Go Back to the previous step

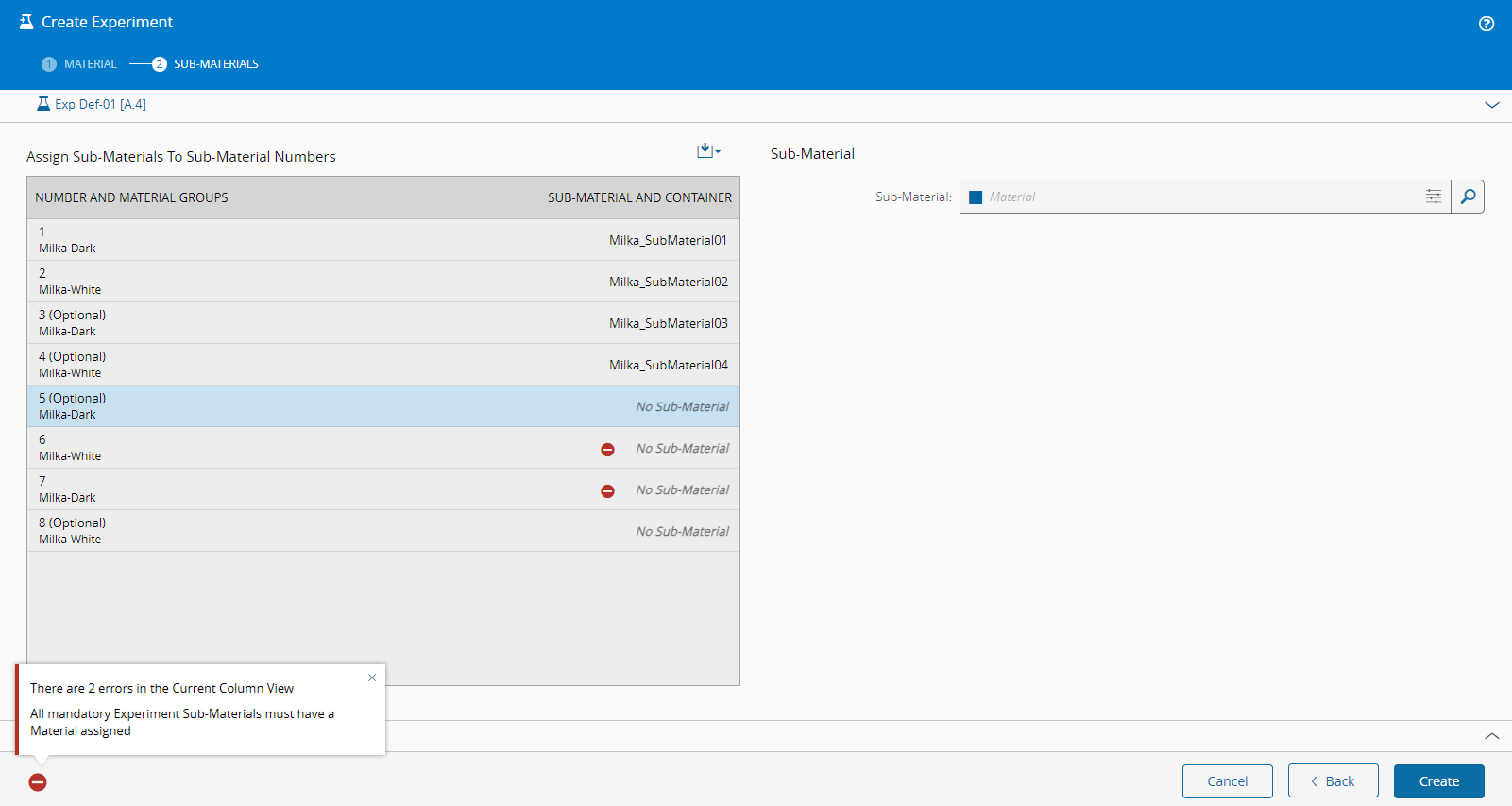pos(1333,781)
